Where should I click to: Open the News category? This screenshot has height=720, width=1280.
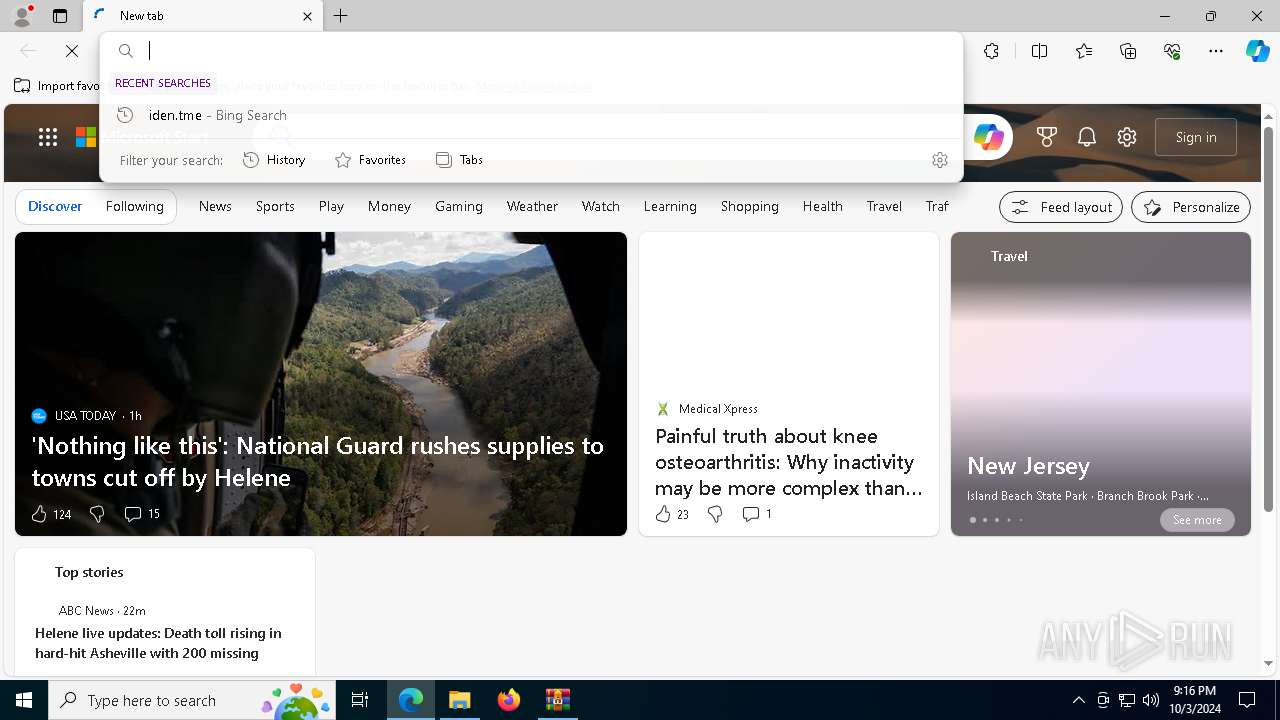[x=215, y=206]
